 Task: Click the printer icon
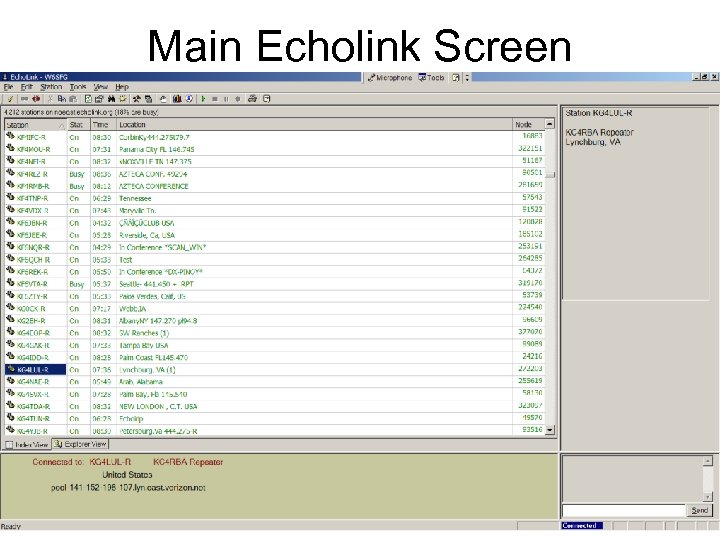pyautogui.click(x=252, y=99)
